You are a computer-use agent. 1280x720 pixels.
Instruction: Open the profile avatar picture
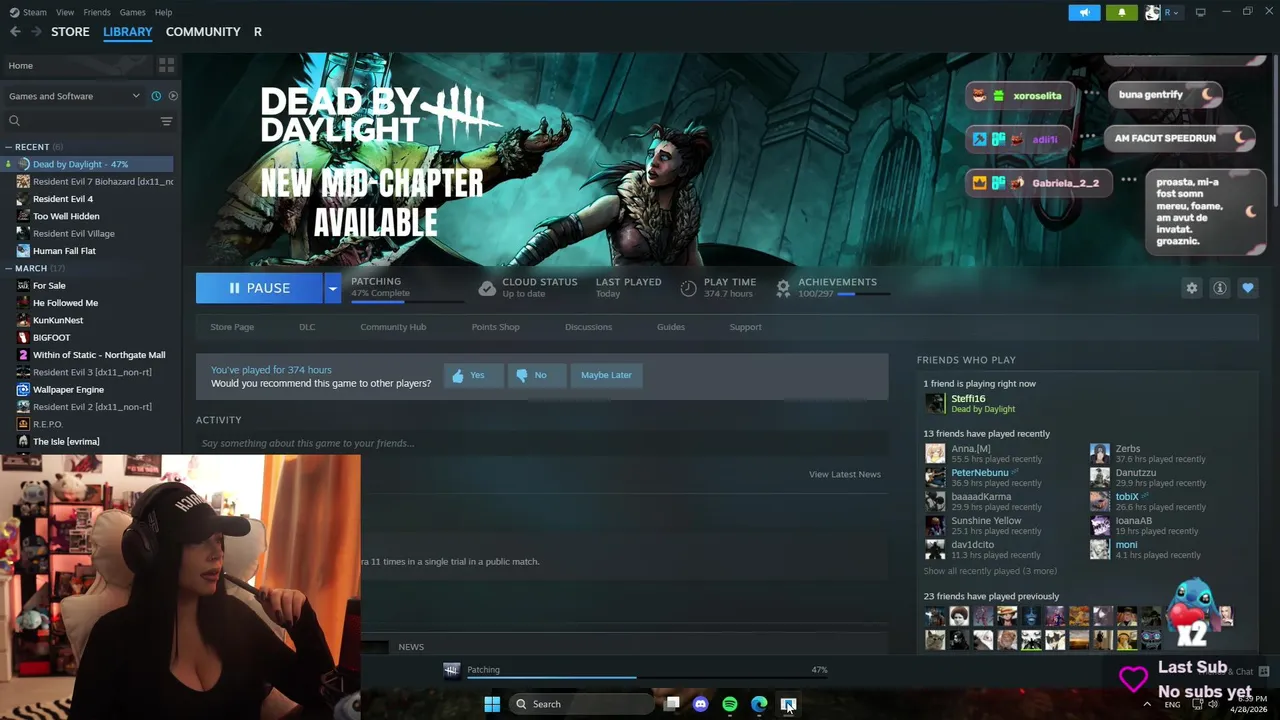pyautogui.click(x=1152, y=12)
